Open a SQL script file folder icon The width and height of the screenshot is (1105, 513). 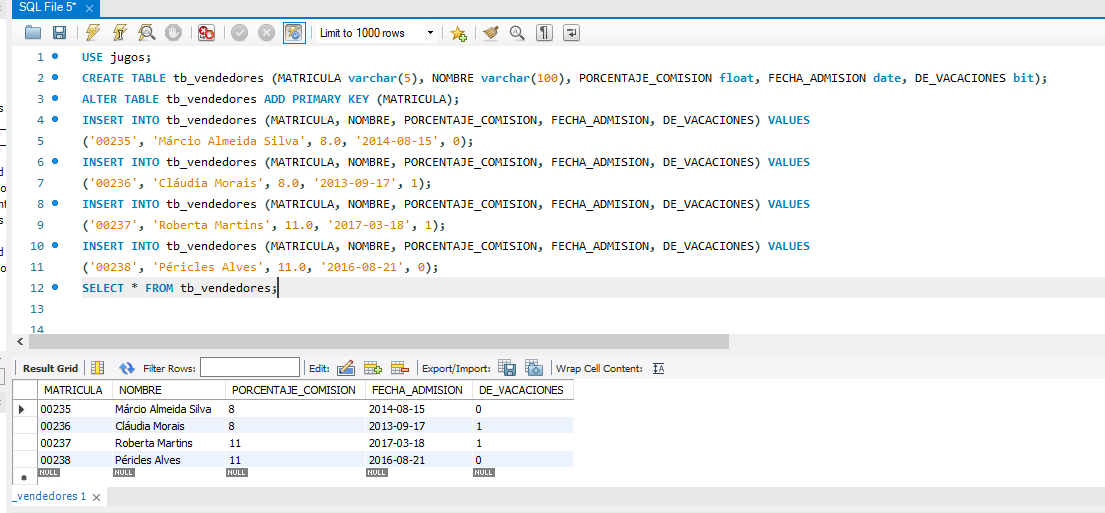point(32,32)
